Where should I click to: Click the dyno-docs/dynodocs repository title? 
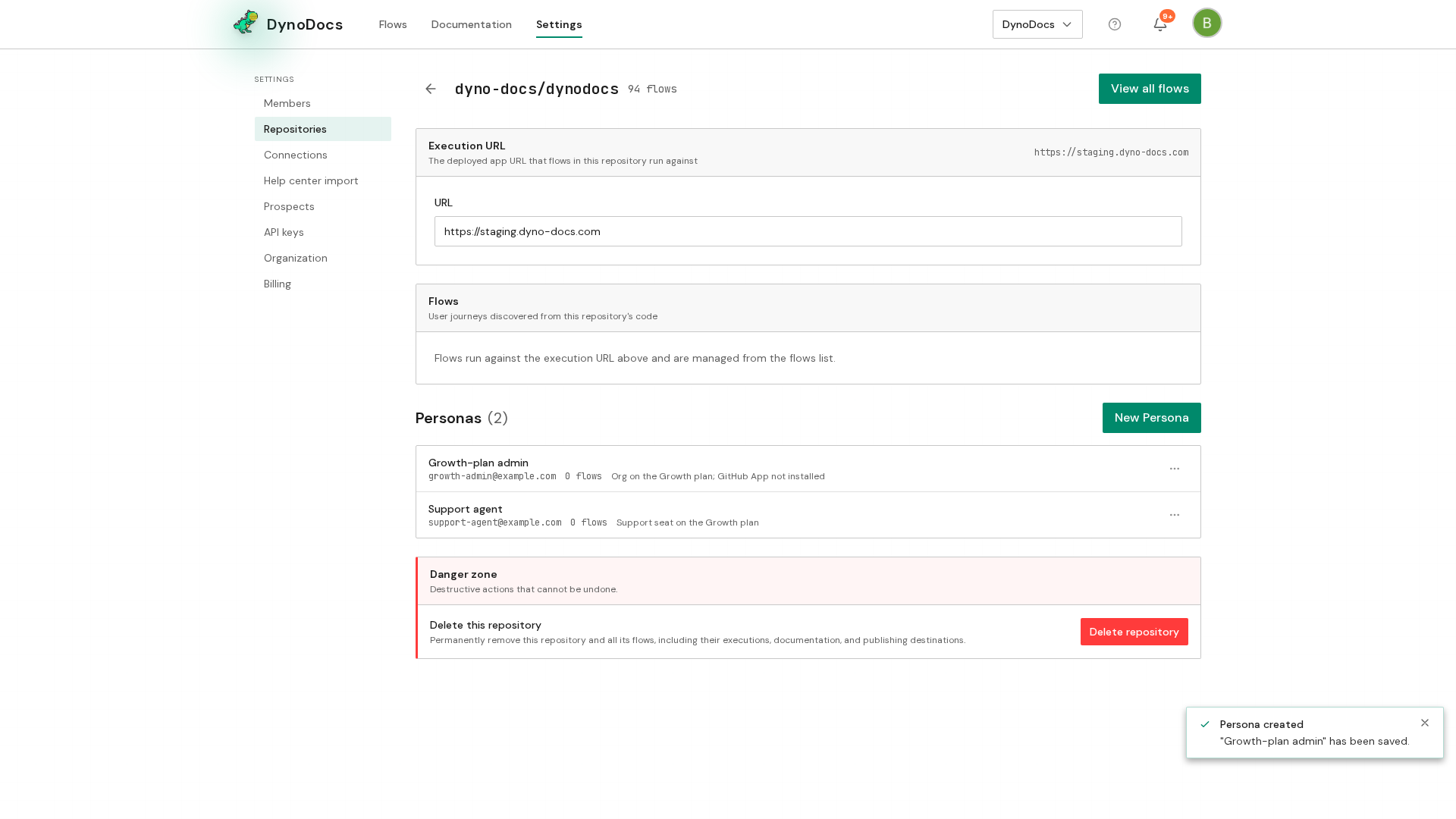pyautogui.click(x=537, y=89)
